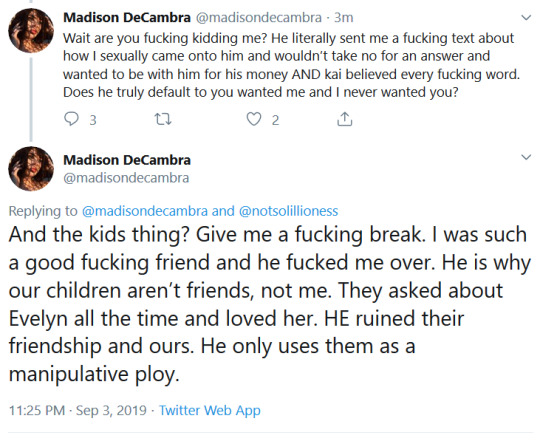540x441 pixels.
Task: Open the @madisondecambra link in Replying to
Action: pyautogui.click(x=145, y=211)
